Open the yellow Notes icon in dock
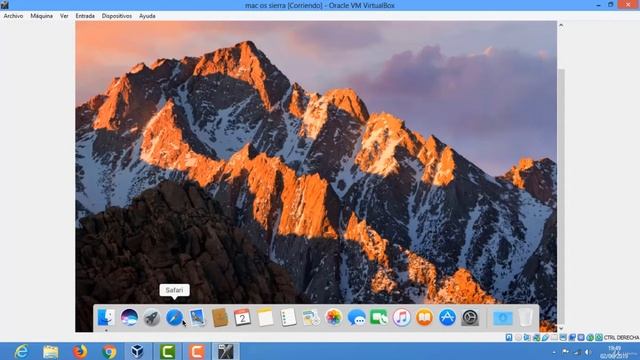Image resolution: width=640 pixels, height=360 pixels. pyautogui.click(x=265, y=318)
